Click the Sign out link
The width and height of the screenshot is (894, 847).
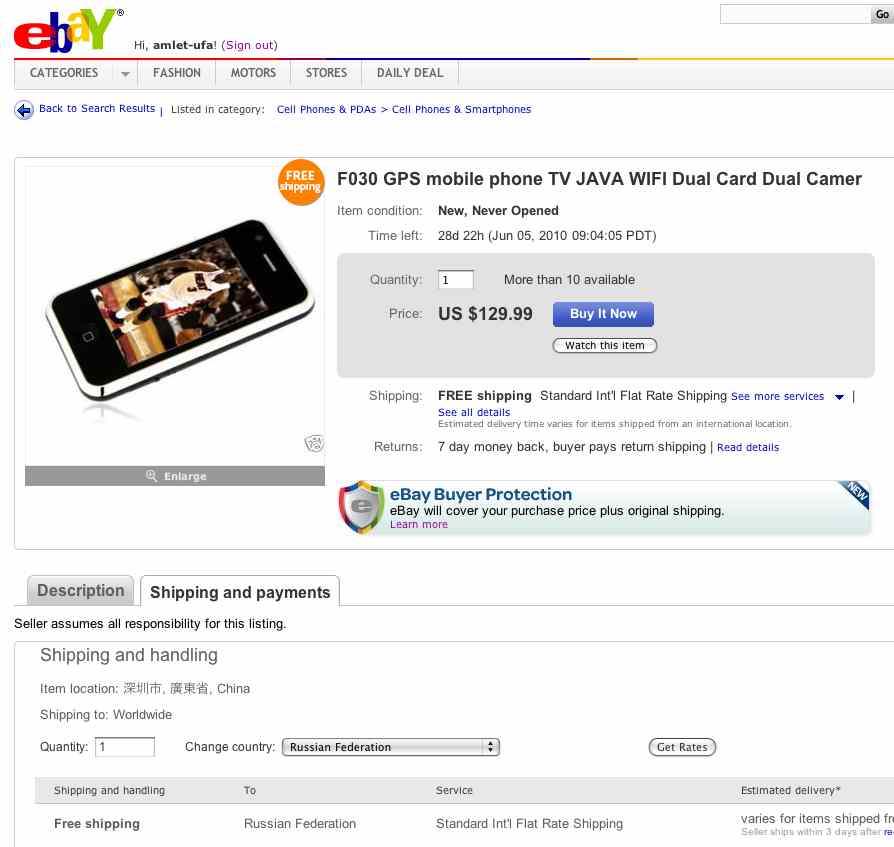250,45
